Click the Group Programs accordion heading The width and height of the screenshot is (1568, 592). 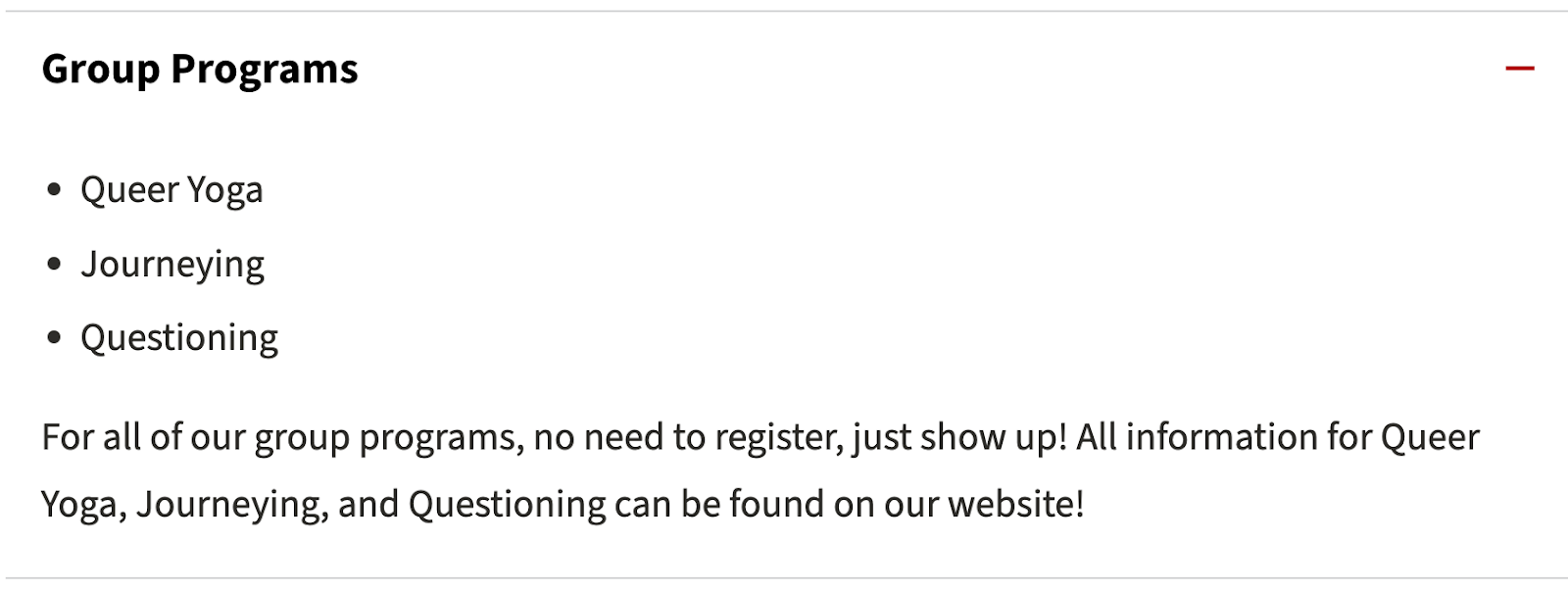point(200,69)
